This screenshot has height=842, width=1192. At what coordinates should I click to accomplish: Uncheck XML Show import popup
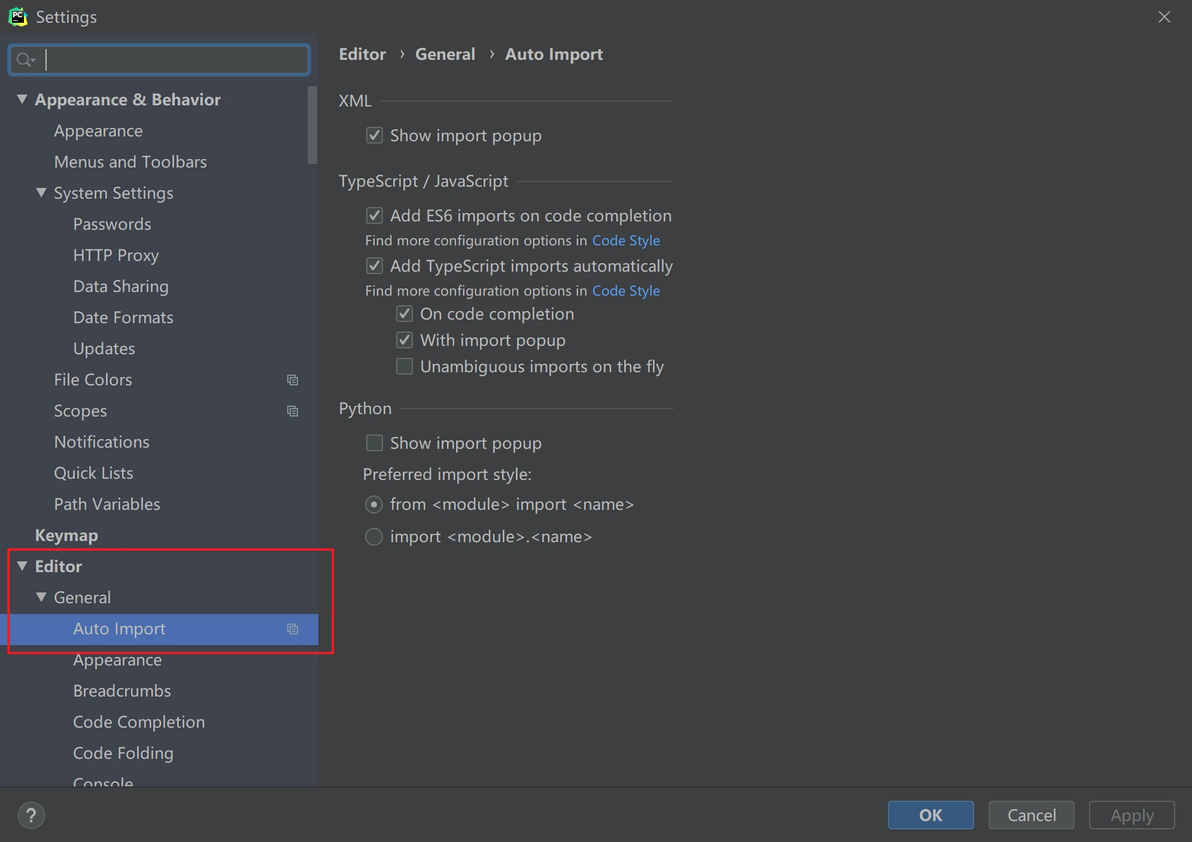[375, 135]
